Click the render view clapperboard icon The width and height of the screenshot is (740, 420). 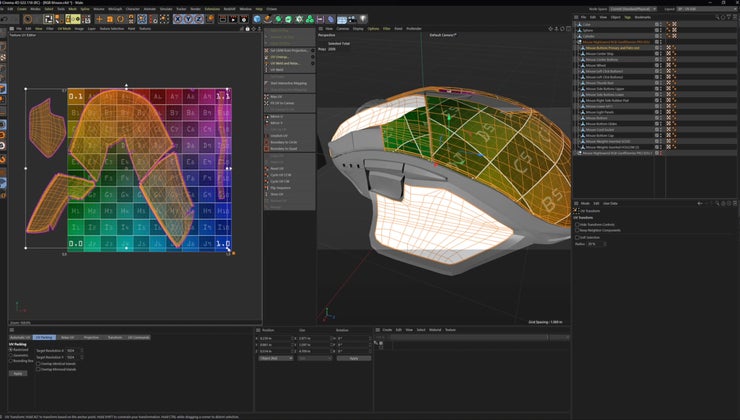[x=223, y=19]
